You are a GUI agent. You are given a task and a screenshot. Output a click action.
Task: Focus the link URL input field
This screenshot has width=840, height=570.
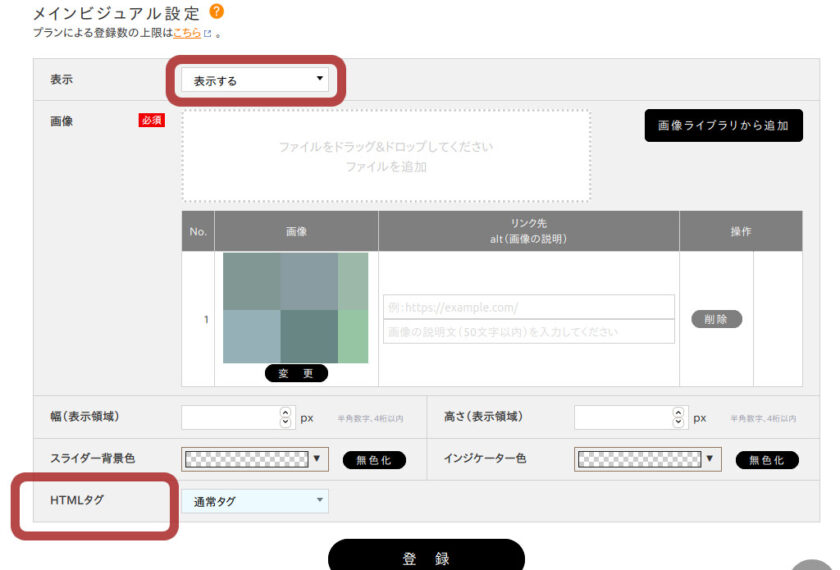(529, 307)
